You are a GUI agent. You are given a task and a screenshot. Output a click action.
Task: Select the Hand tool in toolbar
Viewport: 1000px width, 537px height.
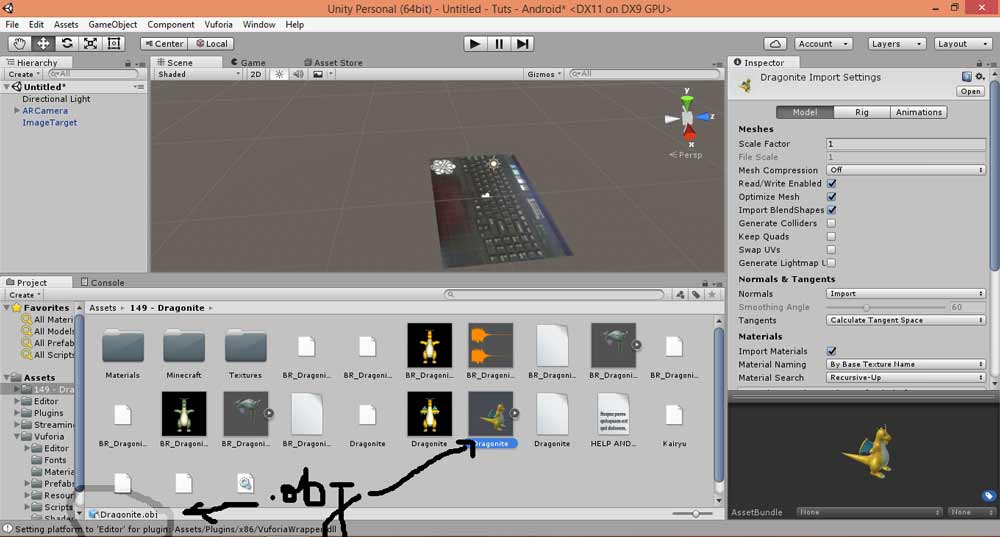pos(20,43)
